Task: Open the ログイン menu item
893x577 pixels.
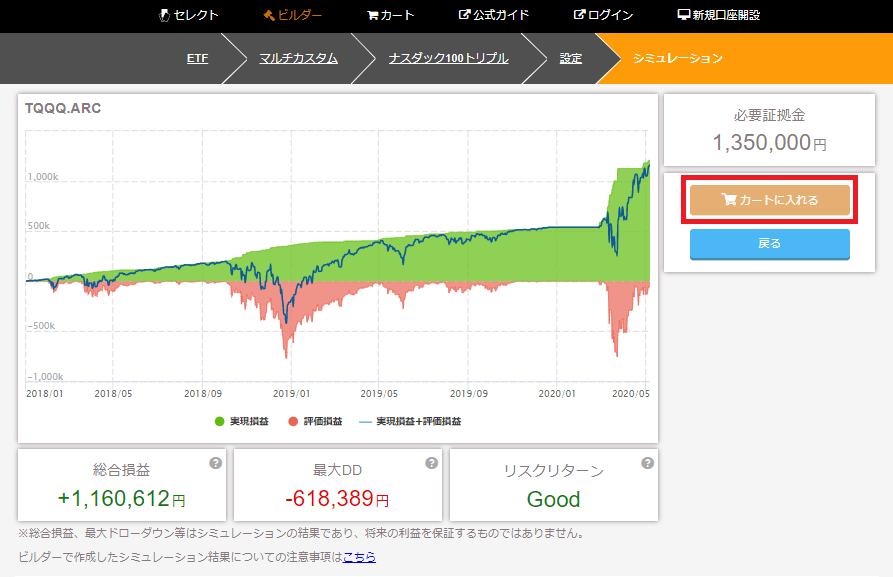Action: (603, 15)
